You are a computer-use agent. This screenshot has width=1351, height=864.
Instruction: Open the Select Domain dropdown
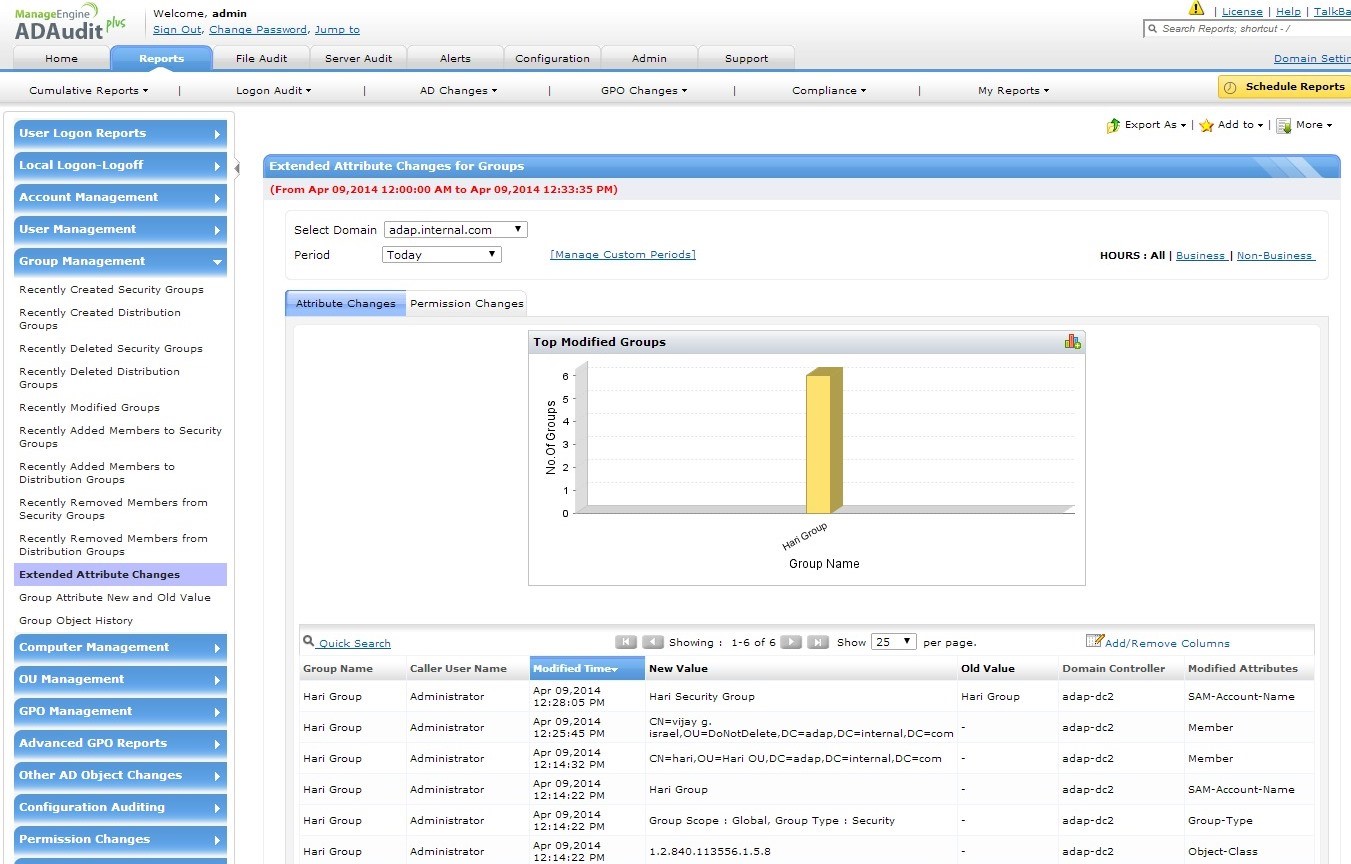[x=455, y=230]
